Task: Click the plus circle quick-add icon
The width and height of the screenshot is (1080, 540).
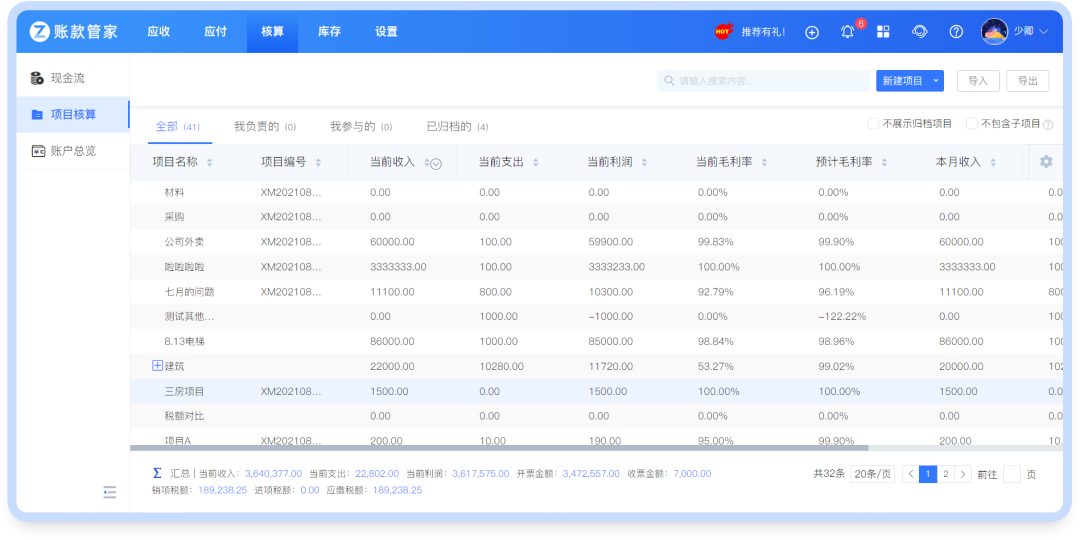Action: pyautogui.click(x=812, y=32)
